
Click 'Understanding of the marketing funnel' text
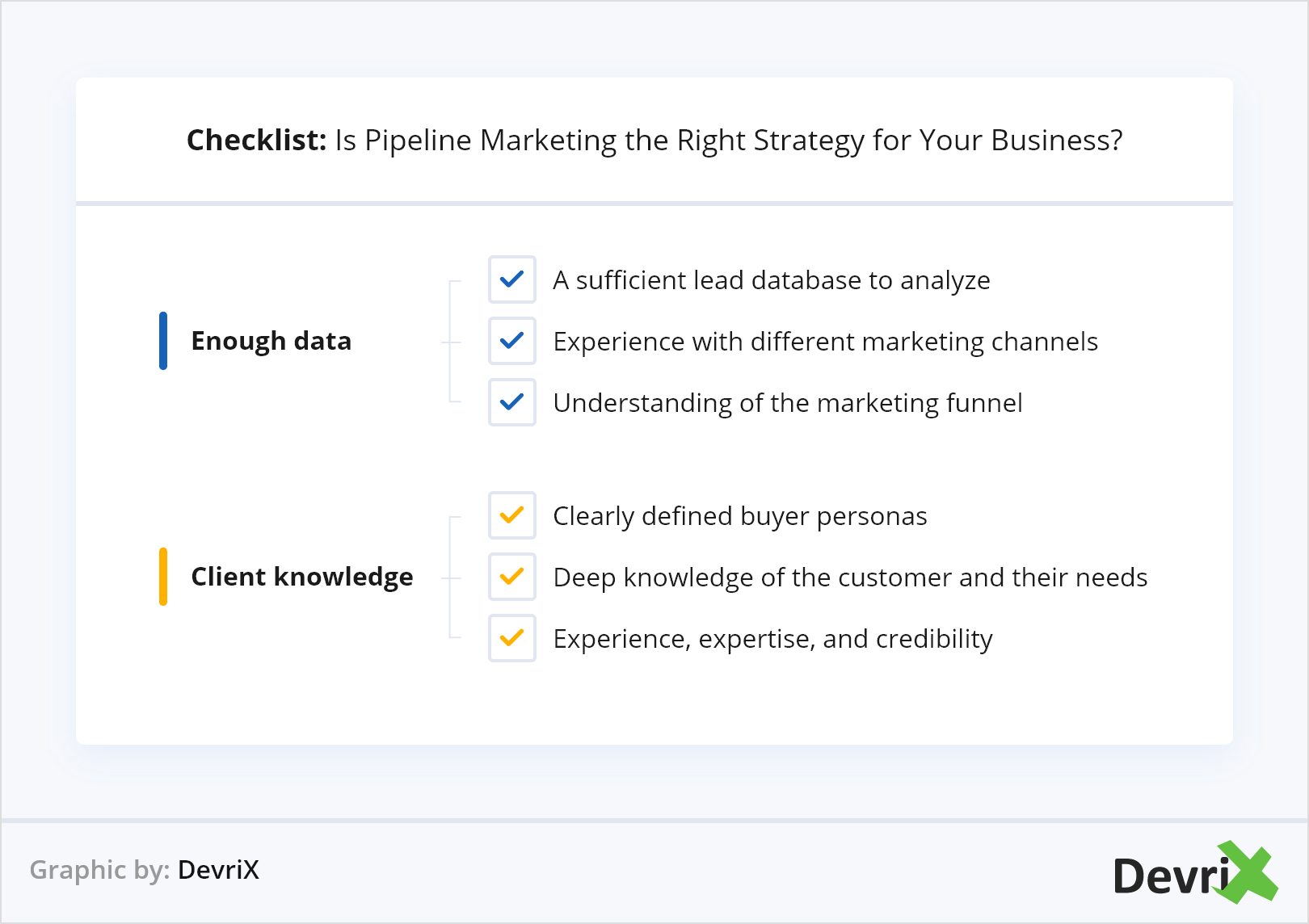788,403
